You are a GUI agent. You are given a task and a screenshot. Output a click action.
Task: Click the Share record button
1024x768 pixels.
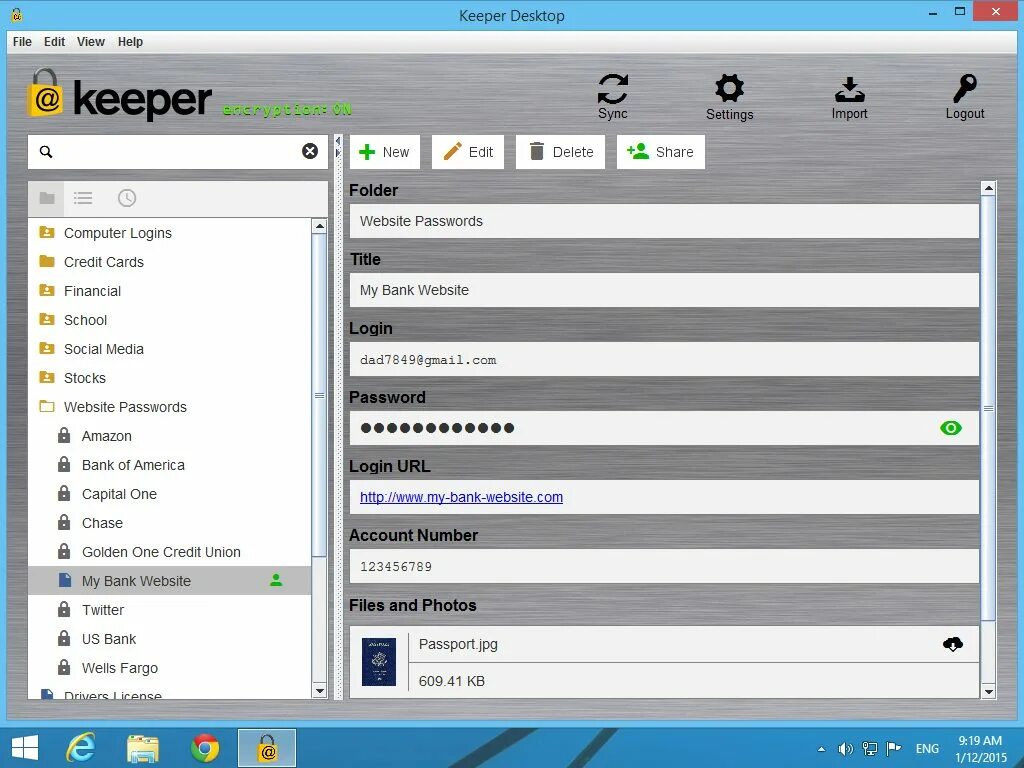click(x=661, y=152)
